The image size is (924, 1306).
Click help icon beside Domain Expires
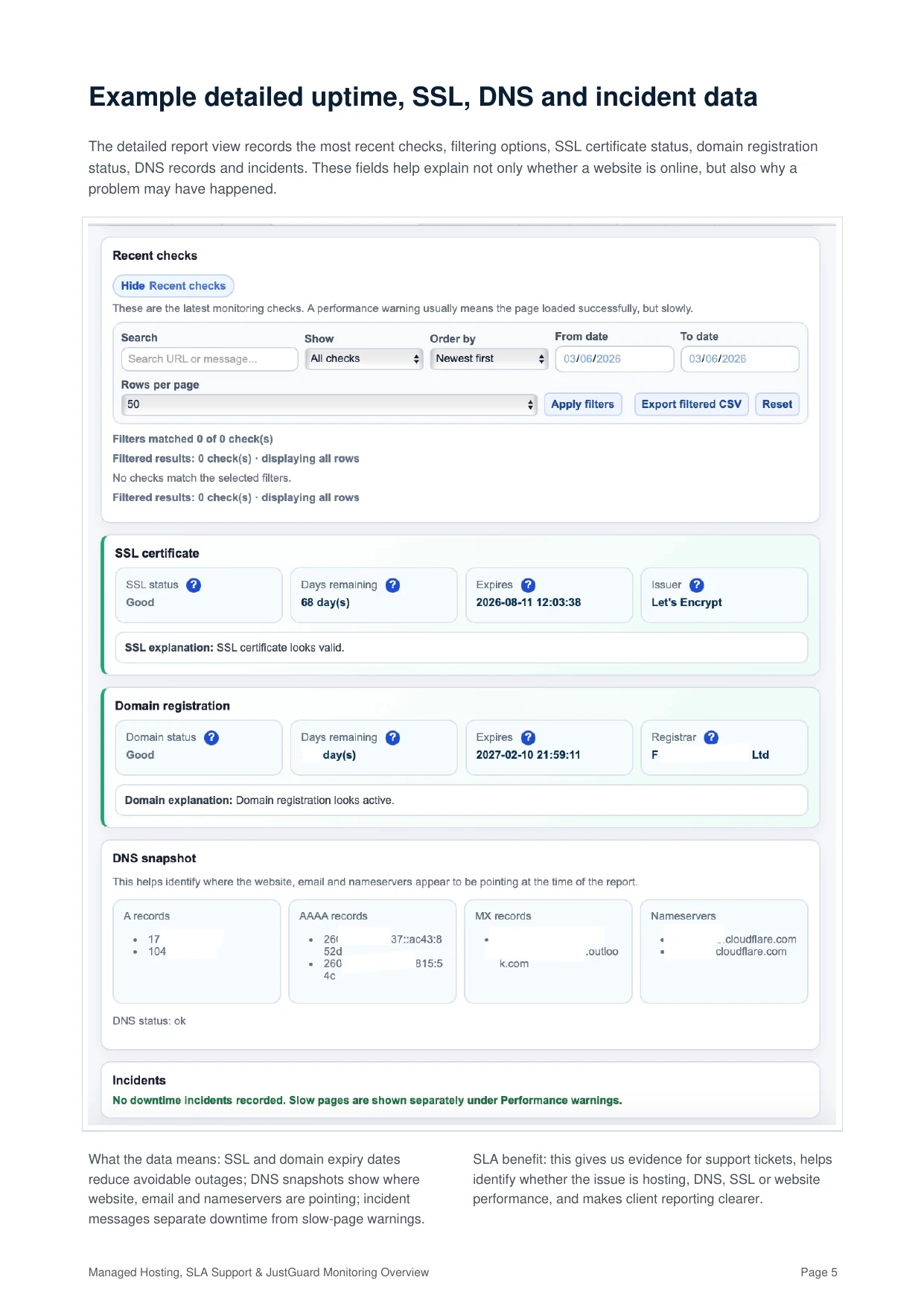click(x=529, y=738)
